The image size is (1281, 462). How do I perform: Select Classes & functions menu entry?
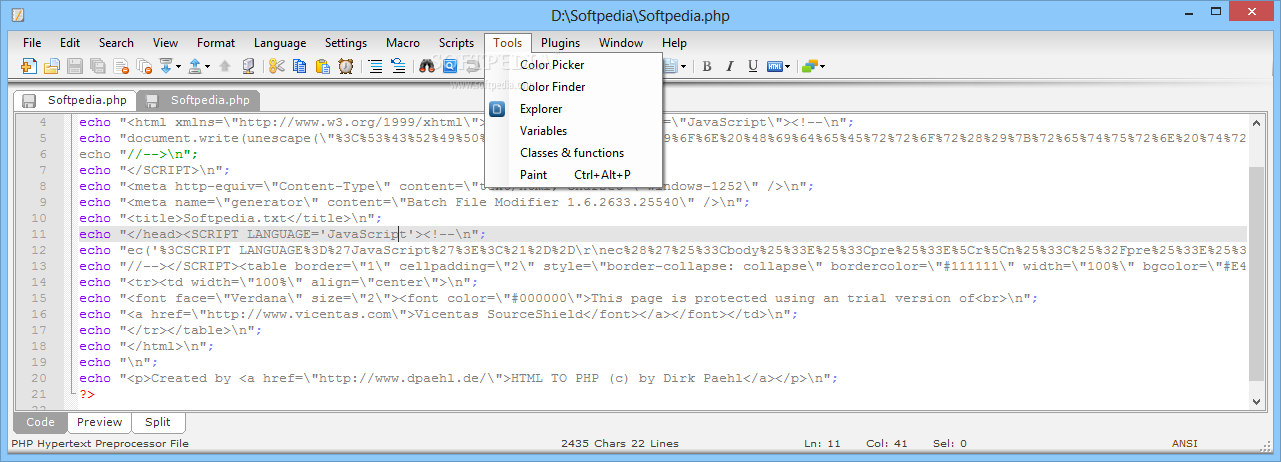[572, 152]
